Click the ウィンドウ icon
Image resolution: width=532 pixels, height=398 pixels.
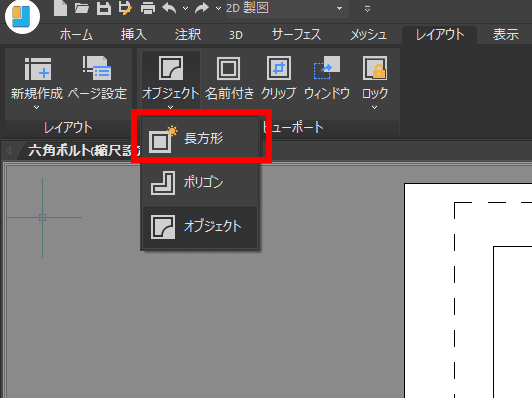coord(327,69)
